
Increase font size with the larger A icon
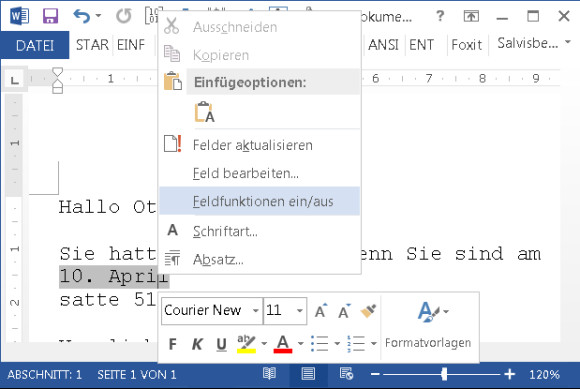tap(321, 311)
